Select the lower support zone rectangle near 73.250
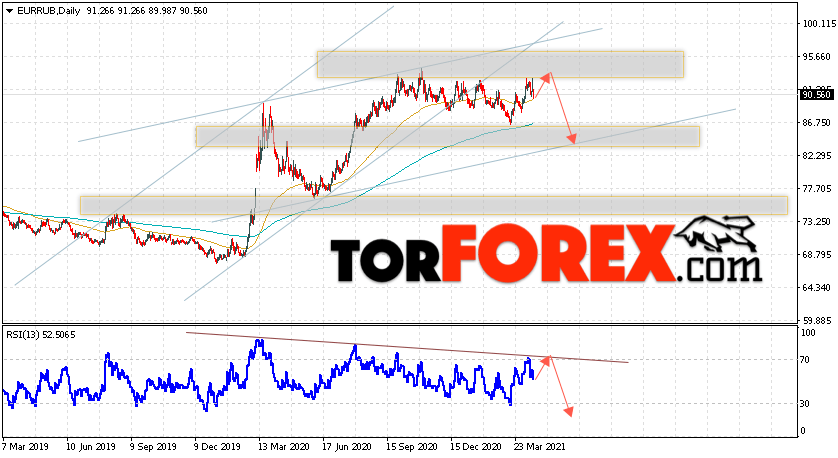Screen dimensions: 838x458 pyautogui.click(x=434, y=206)
